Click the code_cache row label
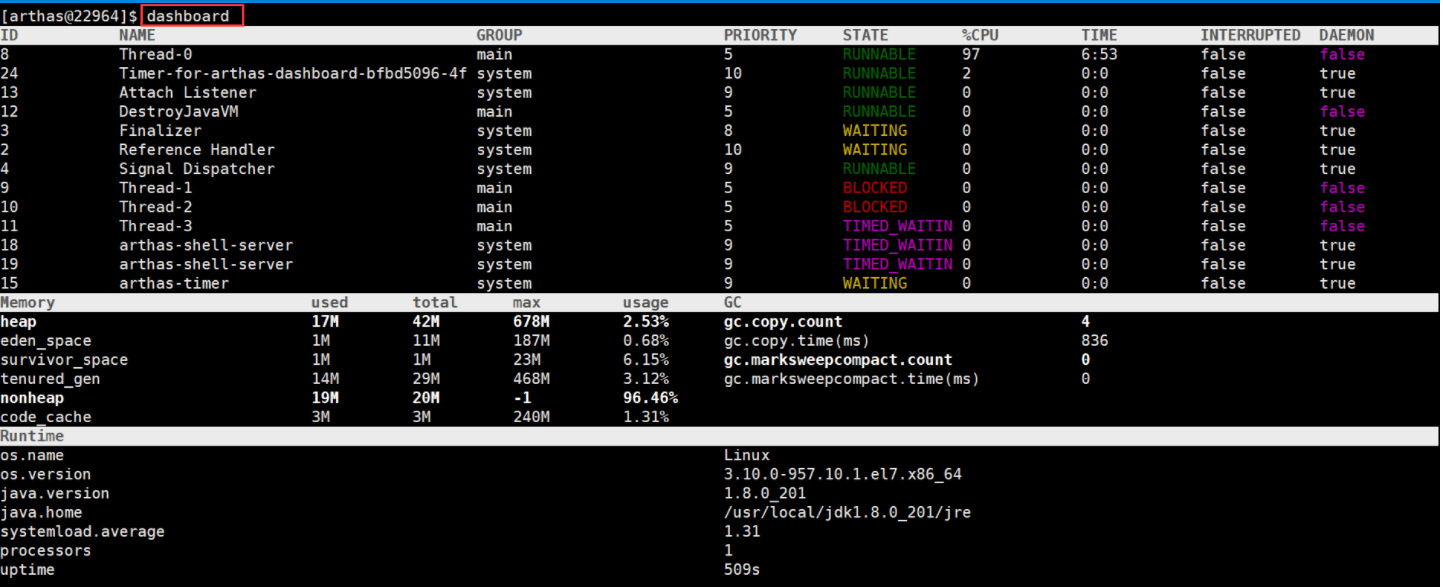 (x=46, y=416)
